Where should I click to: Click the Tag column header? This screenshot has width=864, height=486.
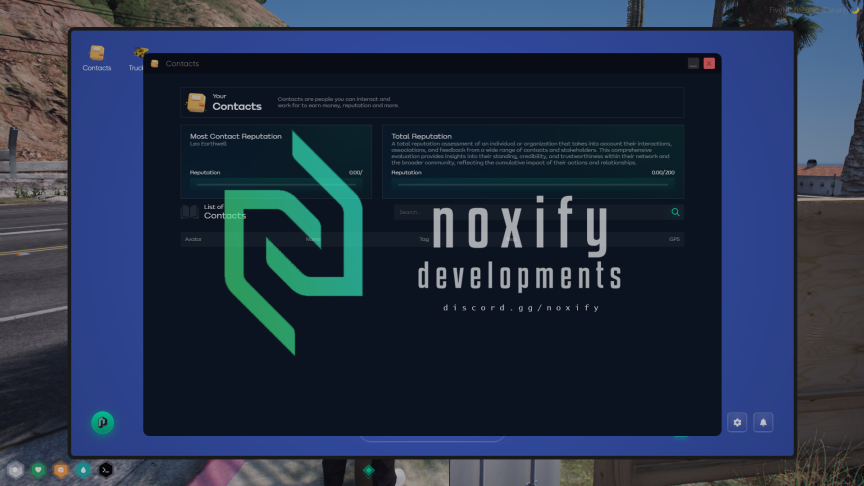click(424, 239)
